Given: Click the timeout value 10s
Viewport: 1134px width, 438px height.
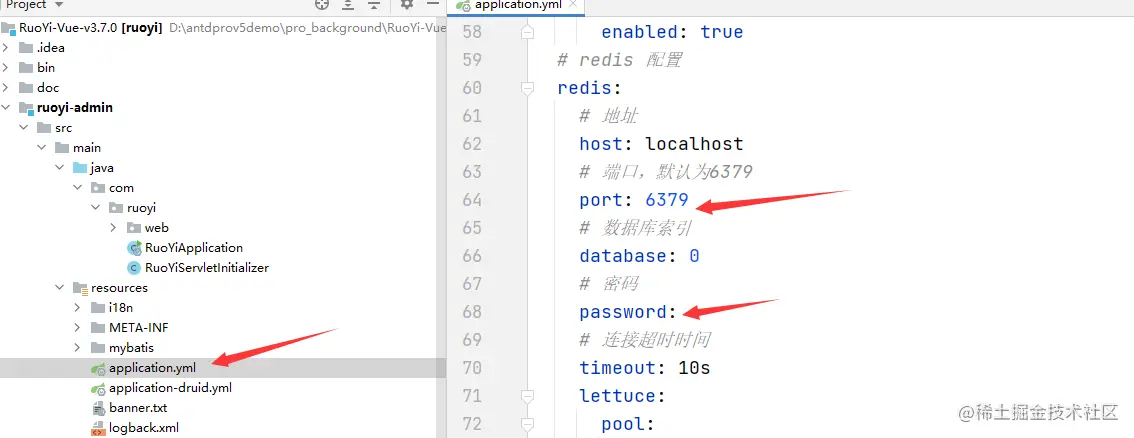Looking at the screenshot, I should click(694, 368).
